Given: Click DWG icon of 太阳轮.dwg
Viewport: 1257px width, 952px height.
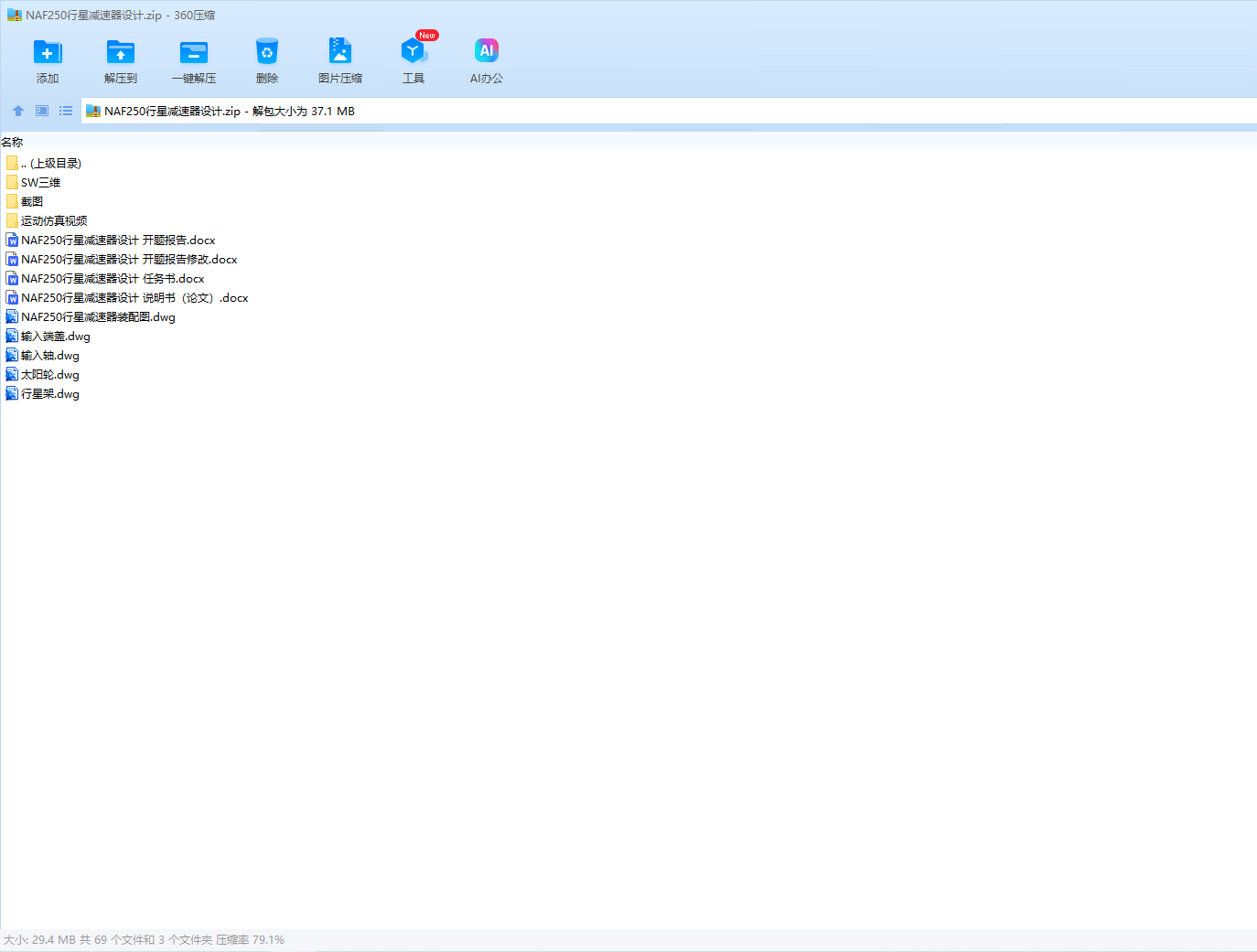Looking at the screenshot, I should (12, 374).
